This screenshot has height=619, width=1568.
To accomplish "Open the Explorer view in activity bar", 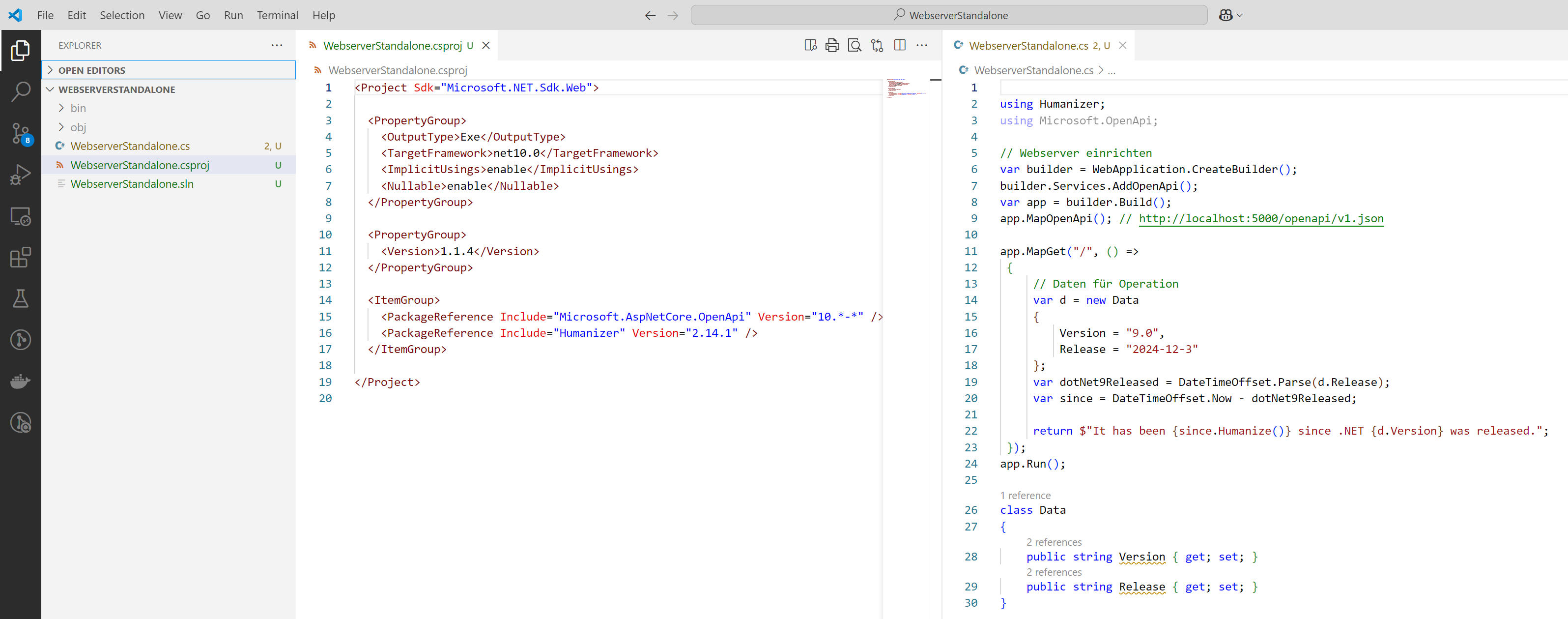I will [x=20, y=51].
